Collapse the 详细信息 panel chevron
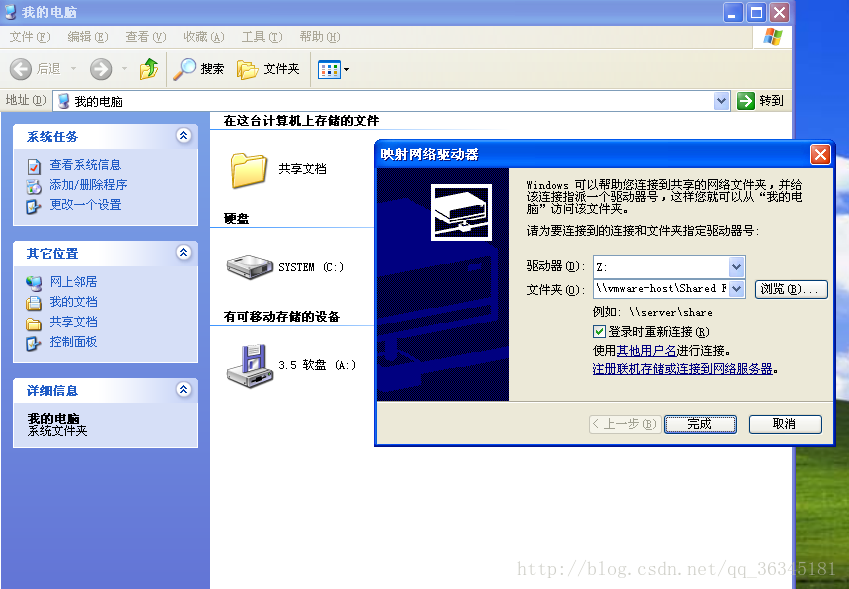The image size is (849, 589). click(184, 389)
